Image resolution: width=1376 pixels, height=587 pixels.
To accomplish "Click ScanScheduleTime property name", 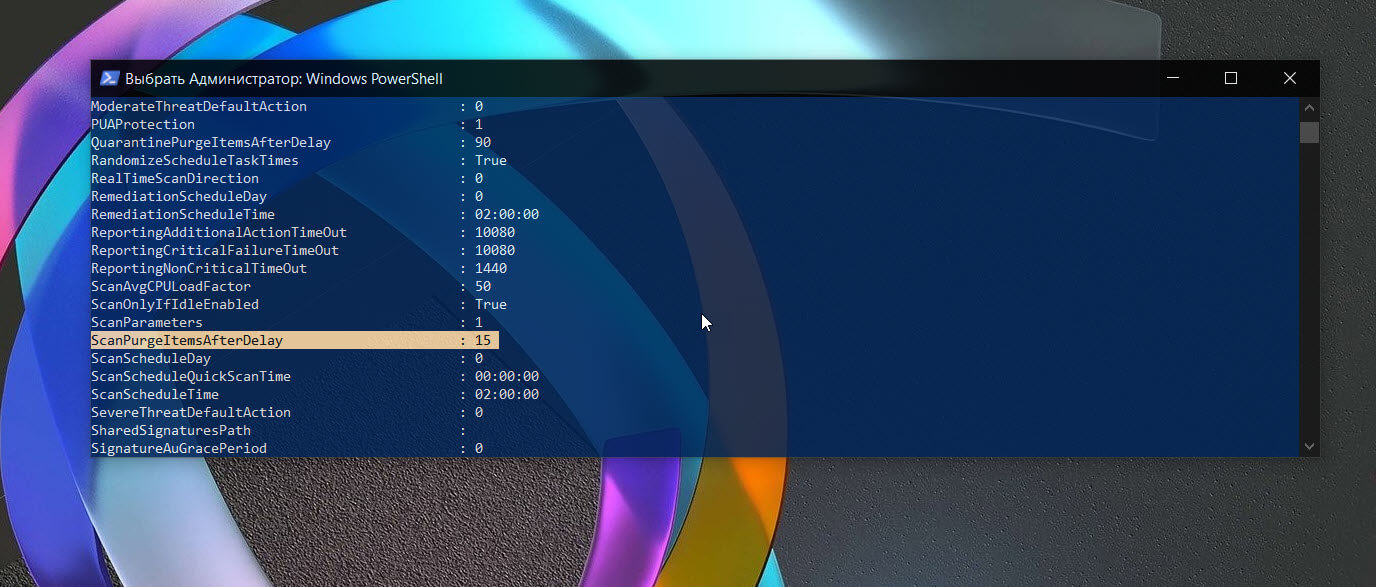I will click(x=155, y=394).
